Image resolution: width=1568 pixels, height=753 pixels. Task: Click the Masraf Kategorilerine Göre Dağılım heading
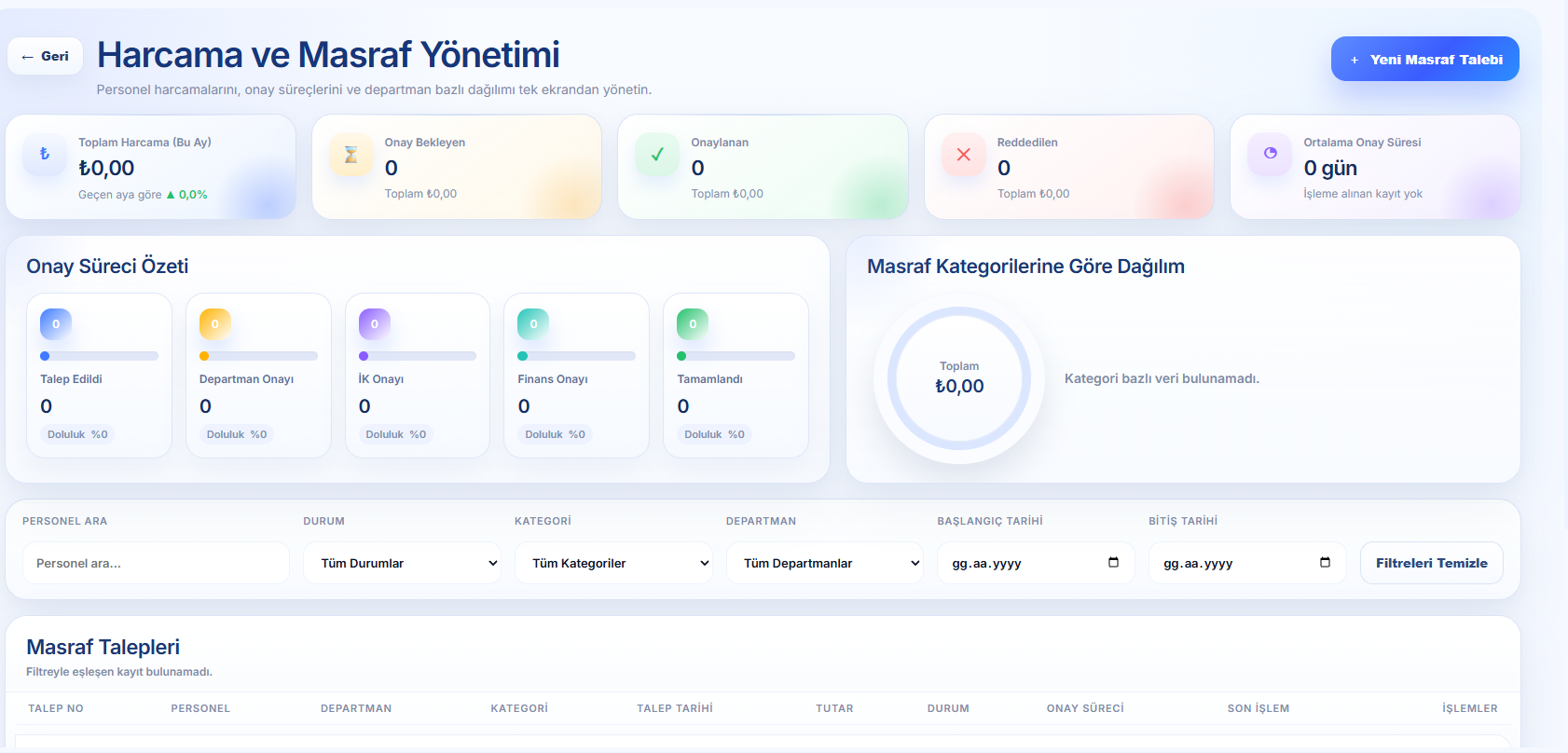point(1025,267)
